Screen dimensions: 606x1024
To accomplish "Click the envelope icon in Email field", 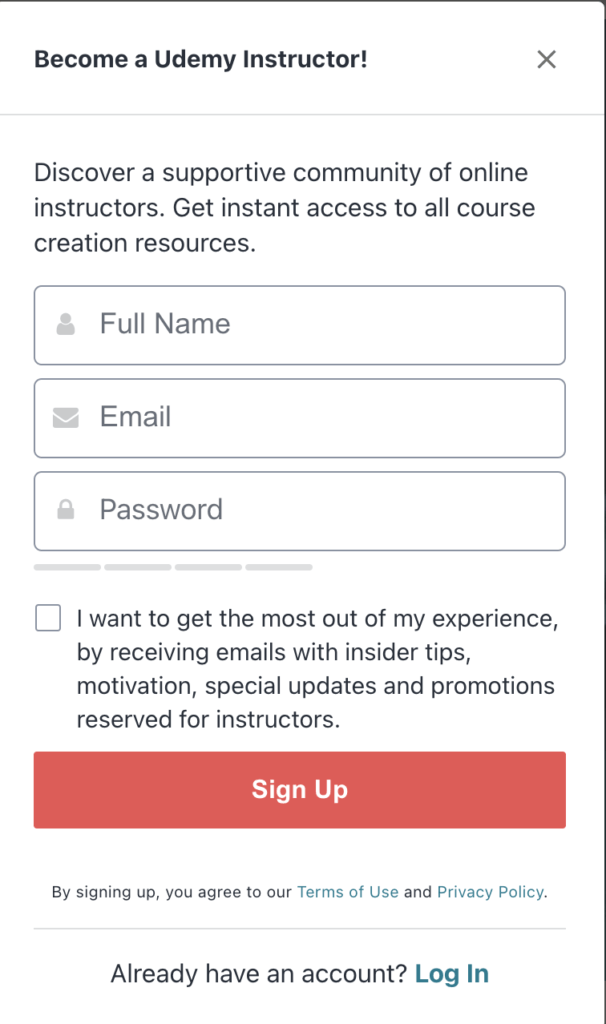I will 66,417.
